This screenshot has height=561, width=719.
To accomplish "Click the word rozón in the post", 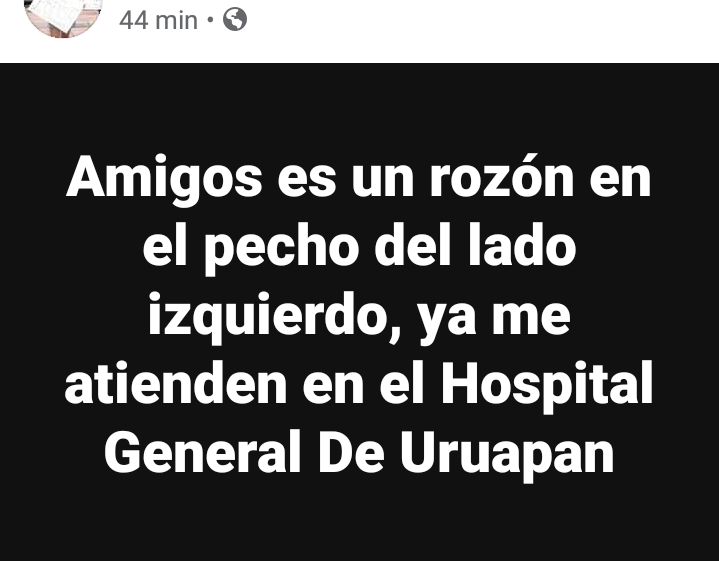I will tap(502, 177).
